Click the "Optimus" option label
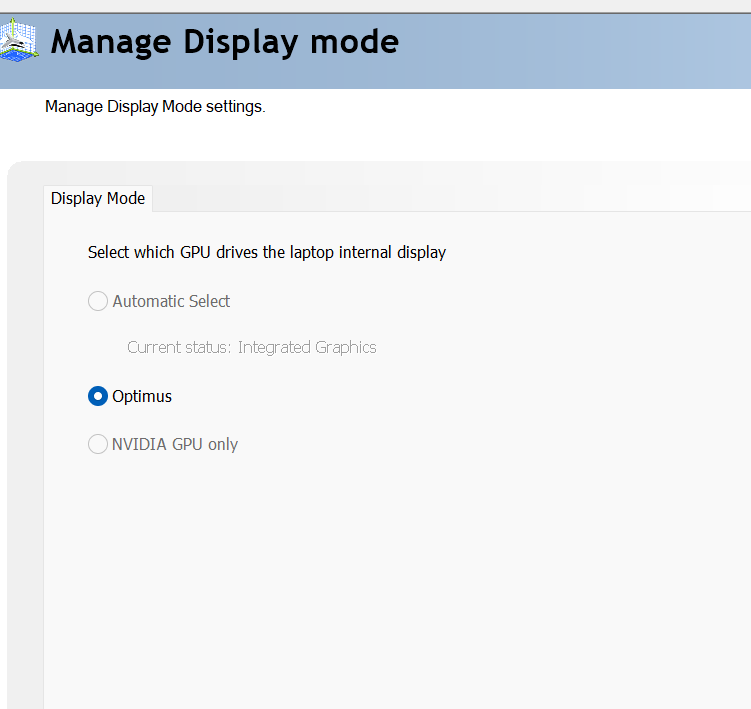This screenshot has width=751, height=709. [x=142, y=396]
